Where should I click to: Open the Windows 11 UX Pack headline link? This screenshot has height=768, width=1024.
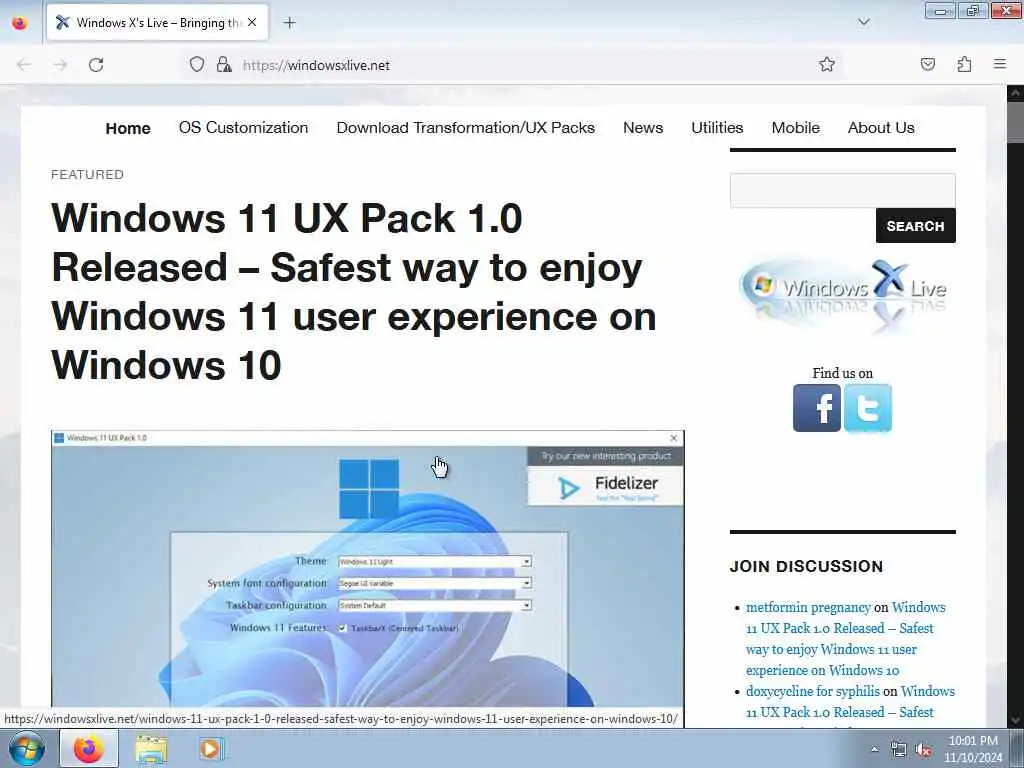click(353, 291)
